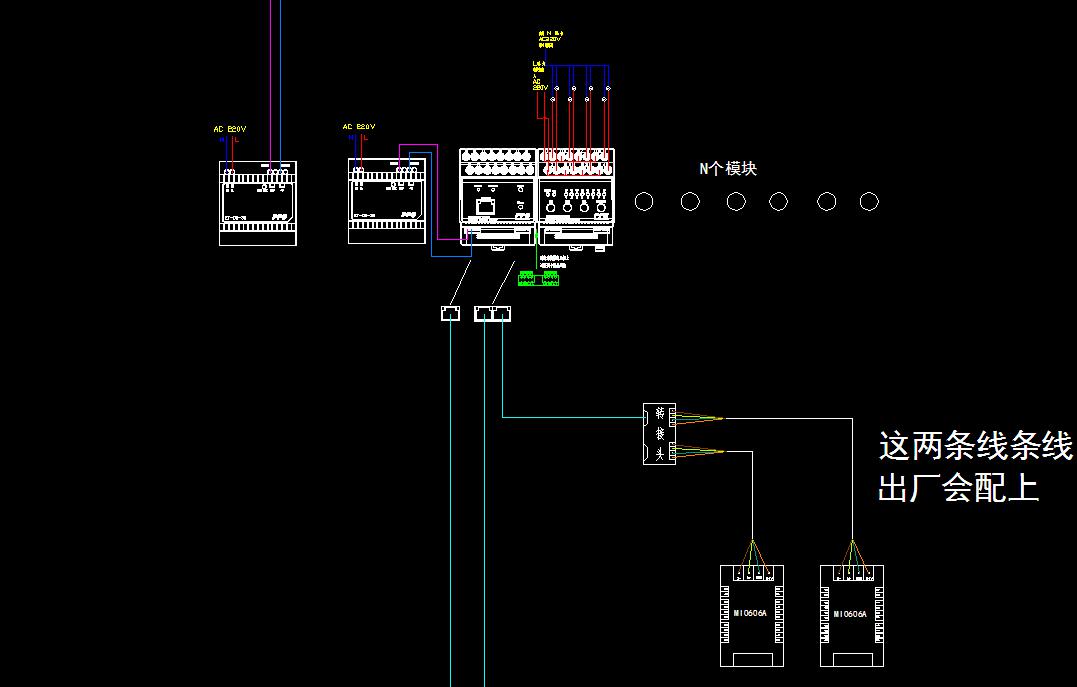Pick the Ethernet port on the gateway module
Screen dimensions: 1077x687
coord(485,207)
